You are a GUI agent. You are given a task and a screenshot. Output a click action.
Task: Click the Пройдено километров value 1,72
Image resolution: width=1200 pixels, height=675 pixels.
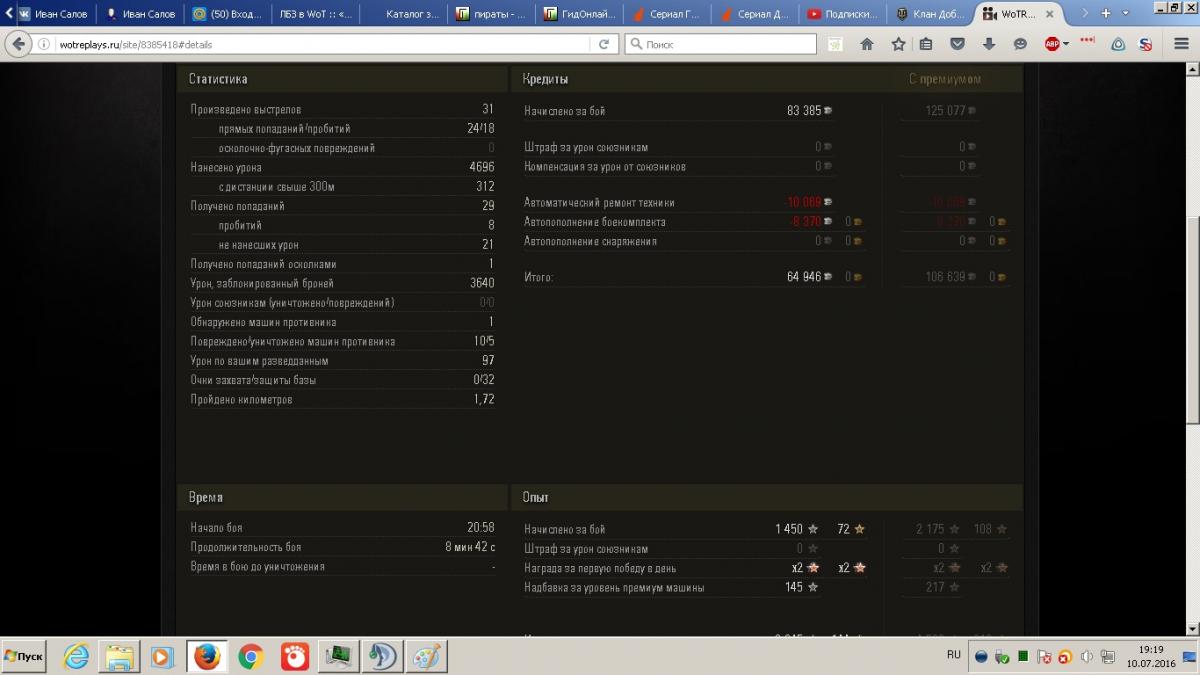click(x=484, y=400)
